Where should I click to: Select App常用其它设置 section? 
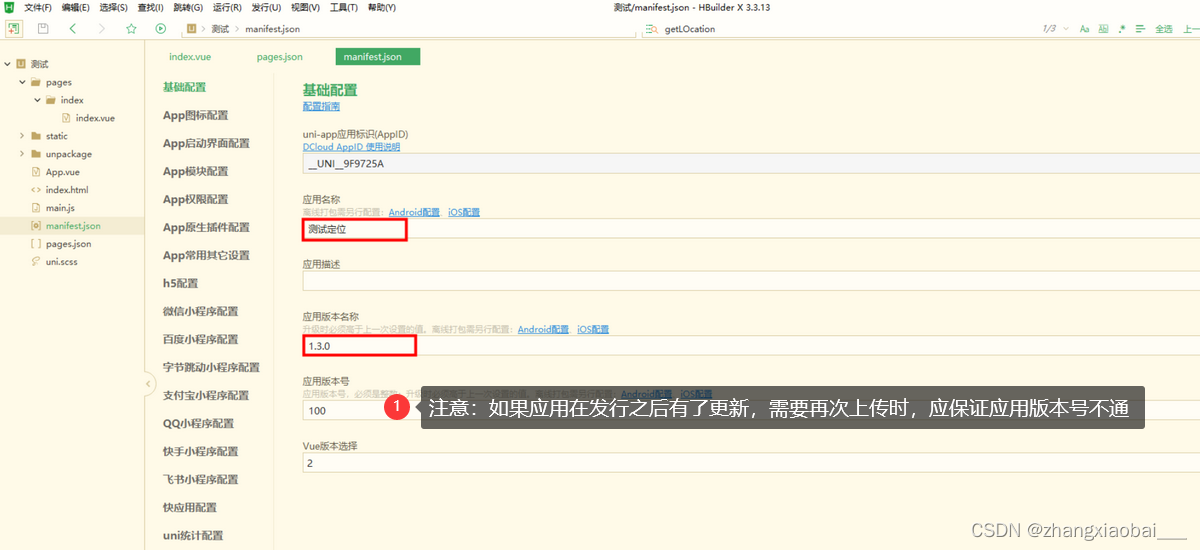207,255
